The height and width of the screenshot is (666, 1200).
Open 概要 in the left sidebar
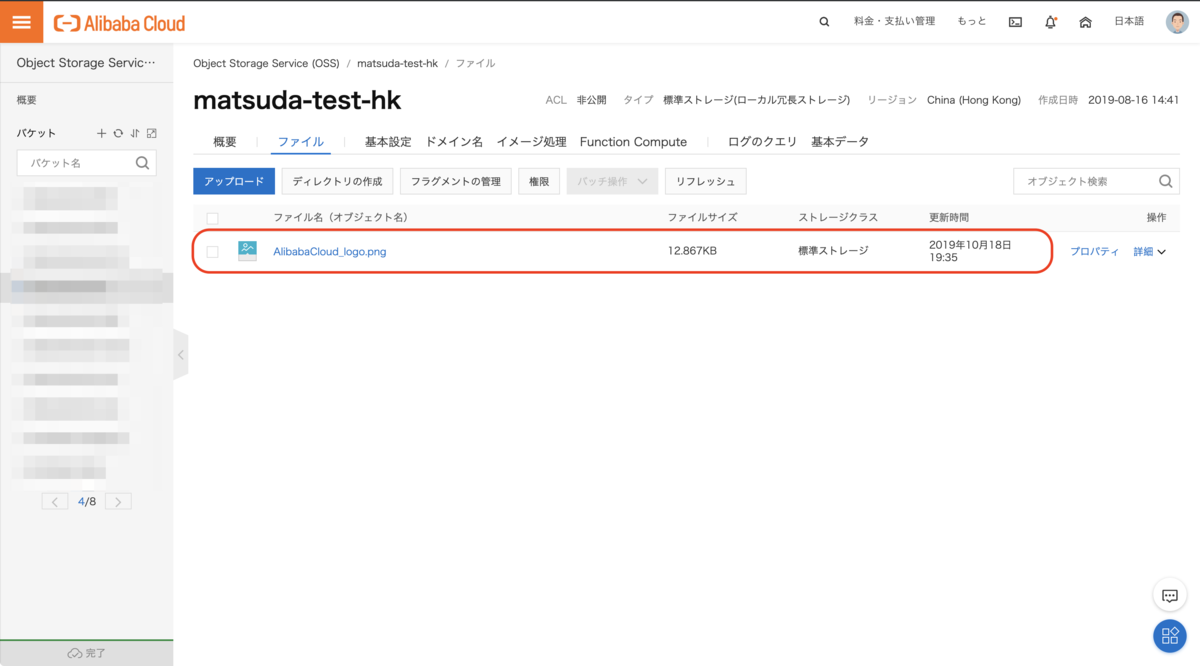coord(27,100)
